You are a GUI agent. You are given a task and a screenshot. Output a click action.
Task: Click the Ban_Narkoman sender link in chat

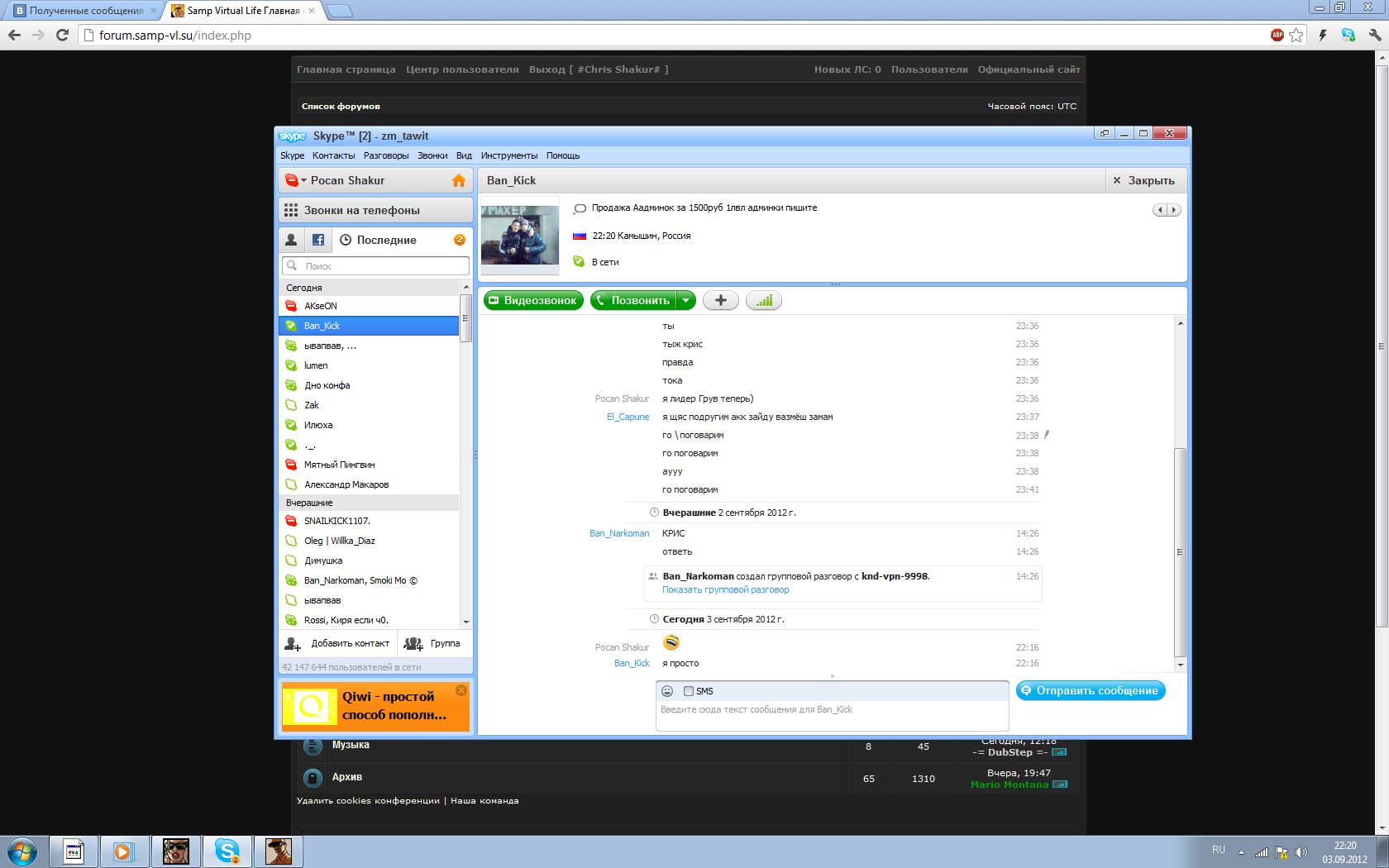(x=619, y=533)
